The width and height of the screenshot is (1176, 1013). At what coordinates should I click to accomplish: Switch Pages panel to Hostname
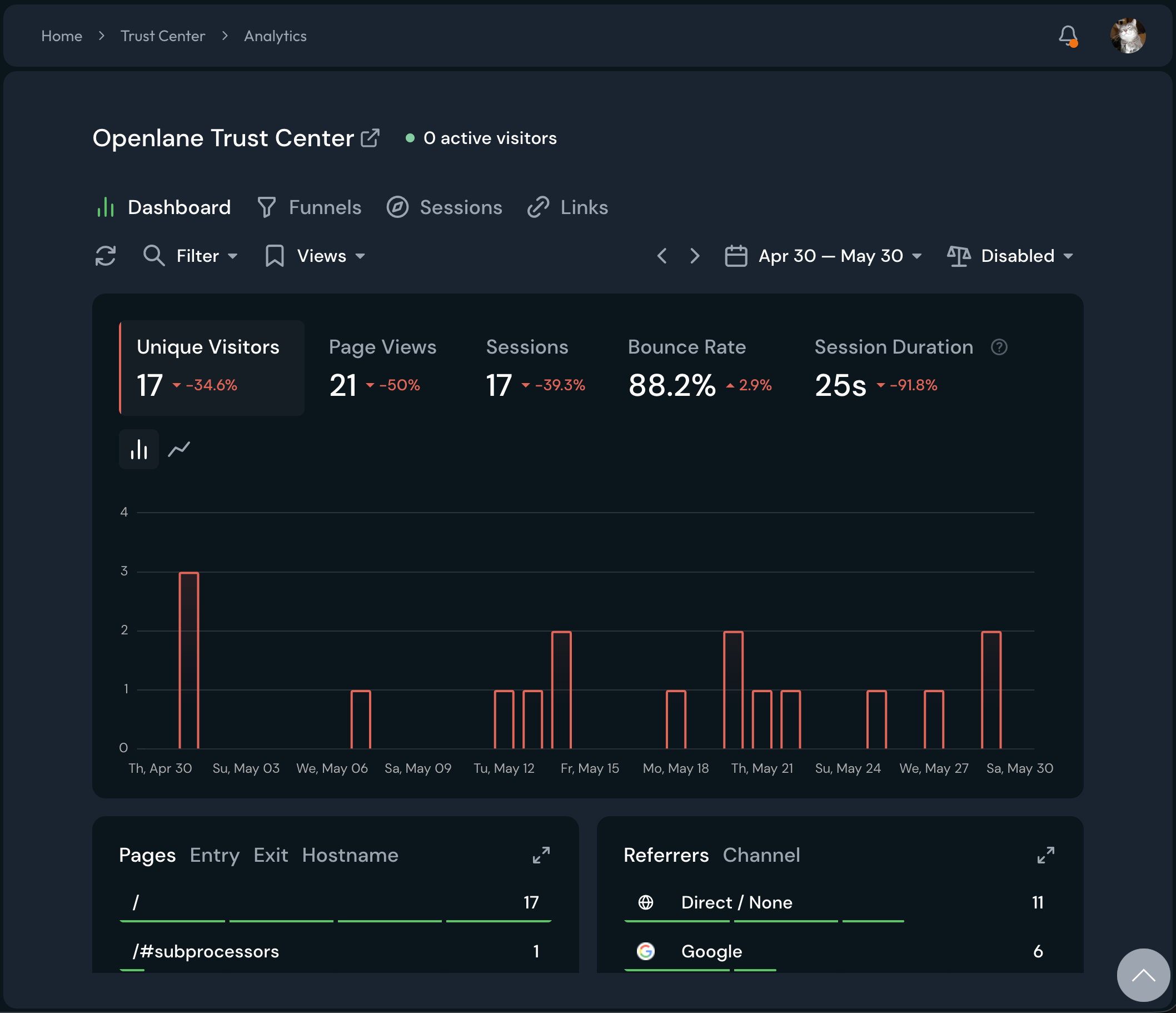[350, 855]
